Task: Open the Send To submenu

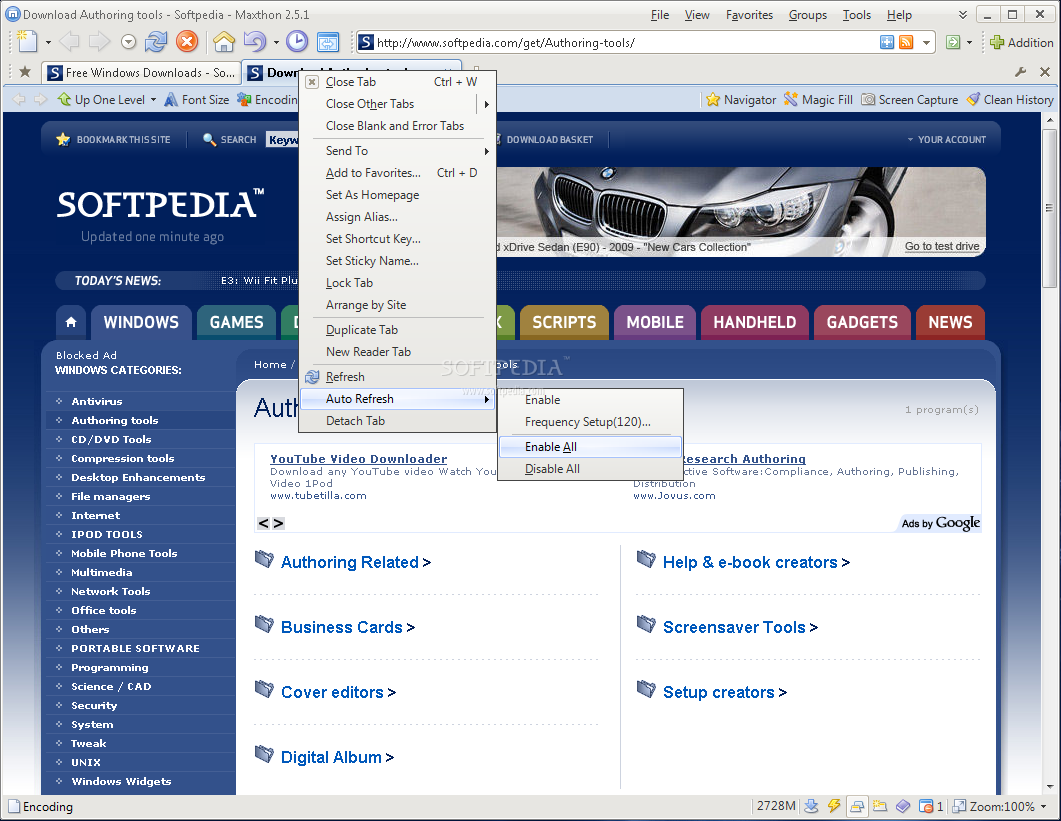Action: tap(397, 150)
